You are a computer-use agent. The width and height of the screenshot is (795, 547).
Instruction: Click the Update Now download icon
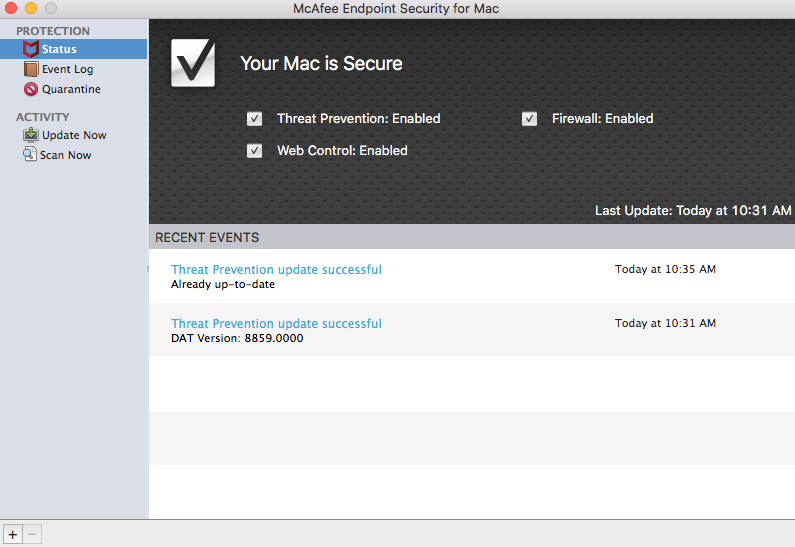[x=31, y=135]
